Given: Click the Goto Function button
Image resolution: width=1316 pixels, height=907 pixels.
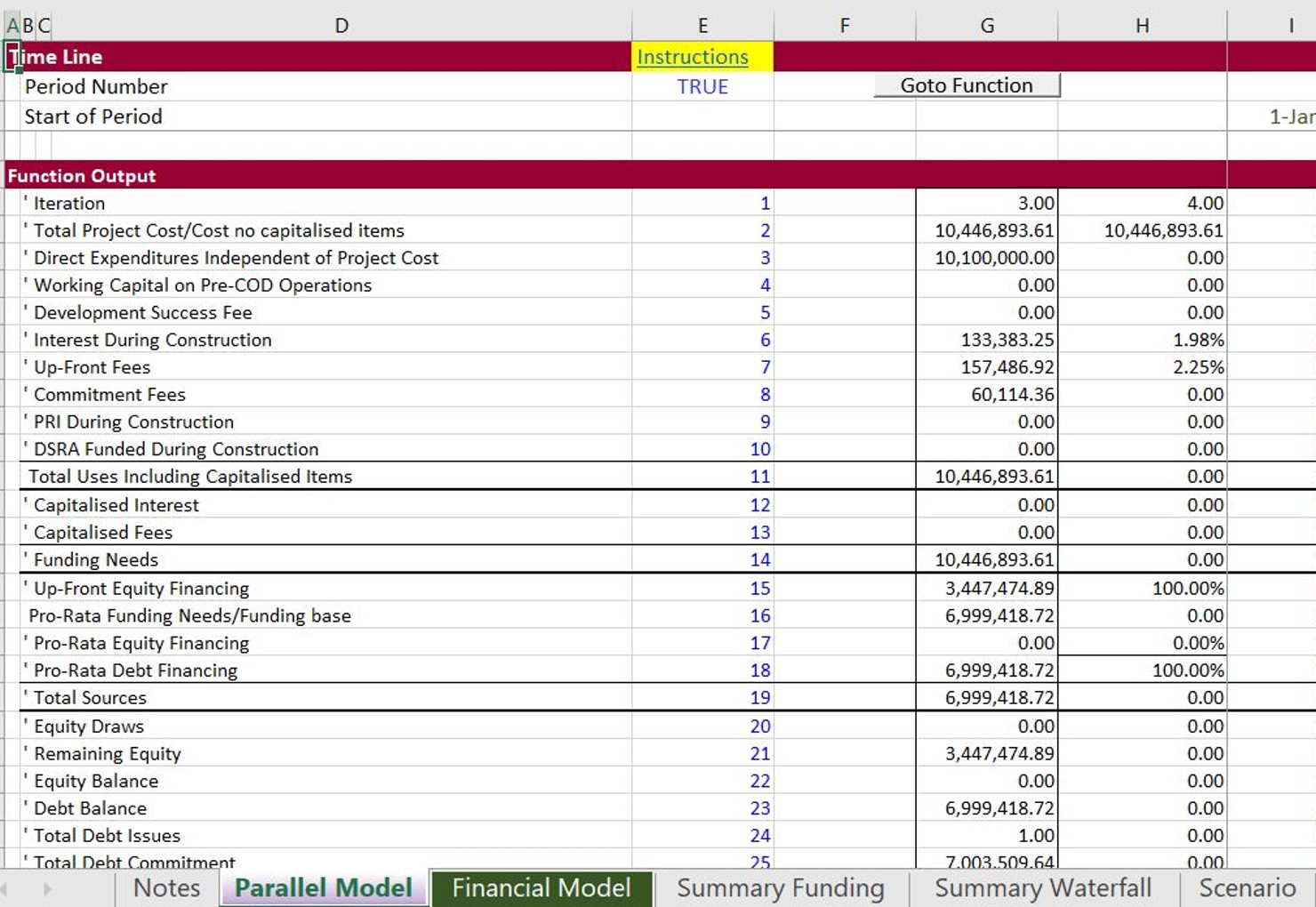Looking at the screenshot, I should (x=967, y=85).
